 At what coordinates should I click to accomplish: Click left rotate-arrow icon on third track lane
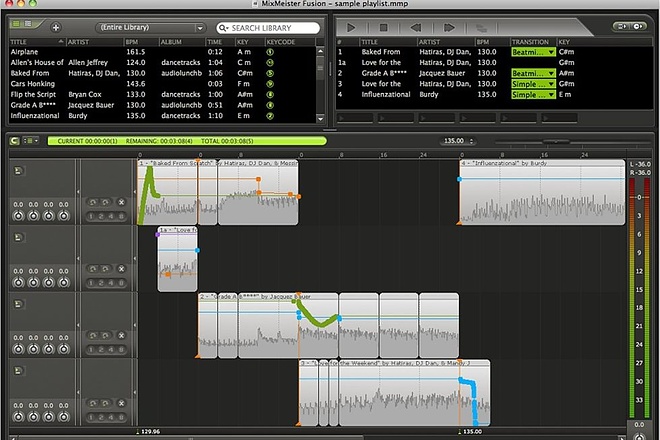[93, 336]
